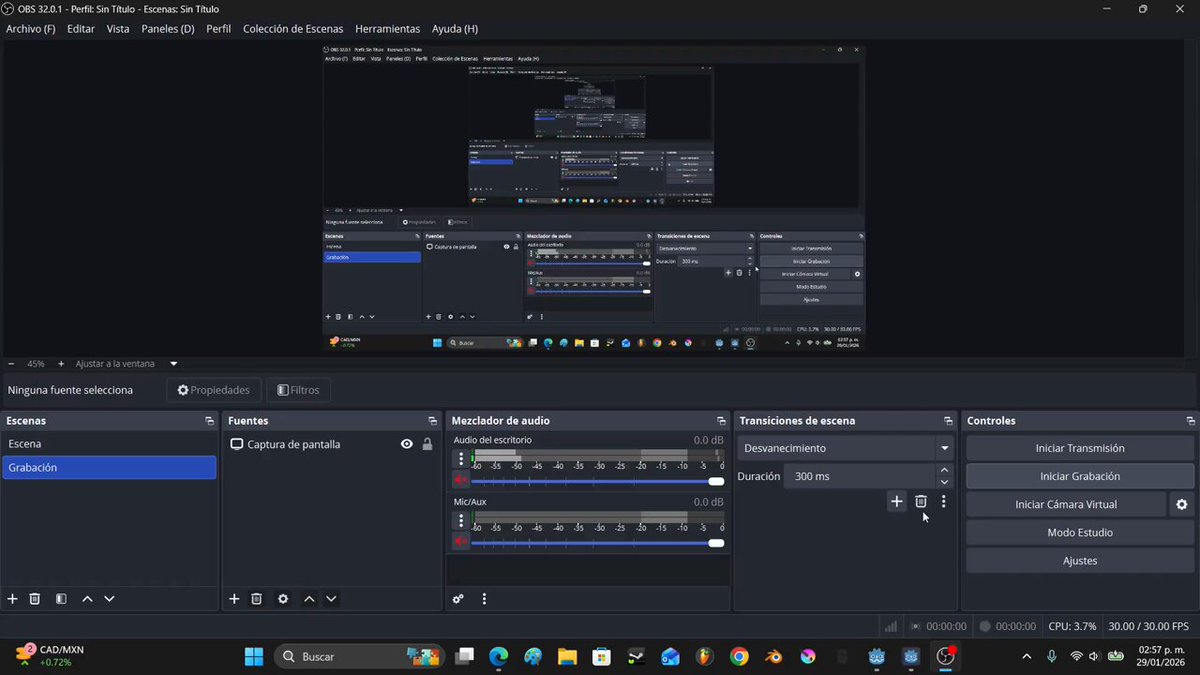The height and width of the screenshot is (675, 1200).
Task: Add a new scene with plus icon
Action: [13, 599]
